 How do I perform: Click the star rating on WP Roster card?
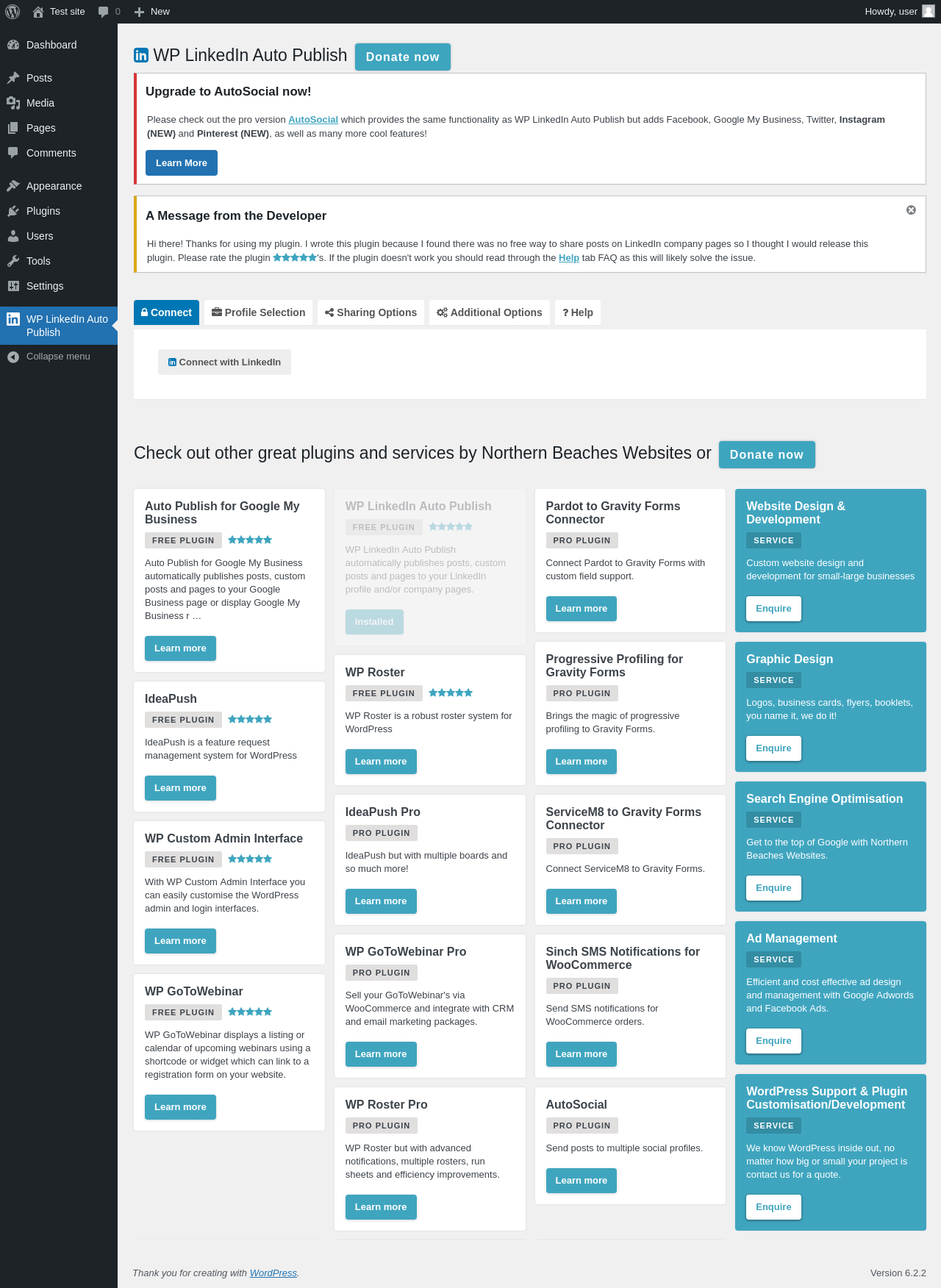click(451, 693)
